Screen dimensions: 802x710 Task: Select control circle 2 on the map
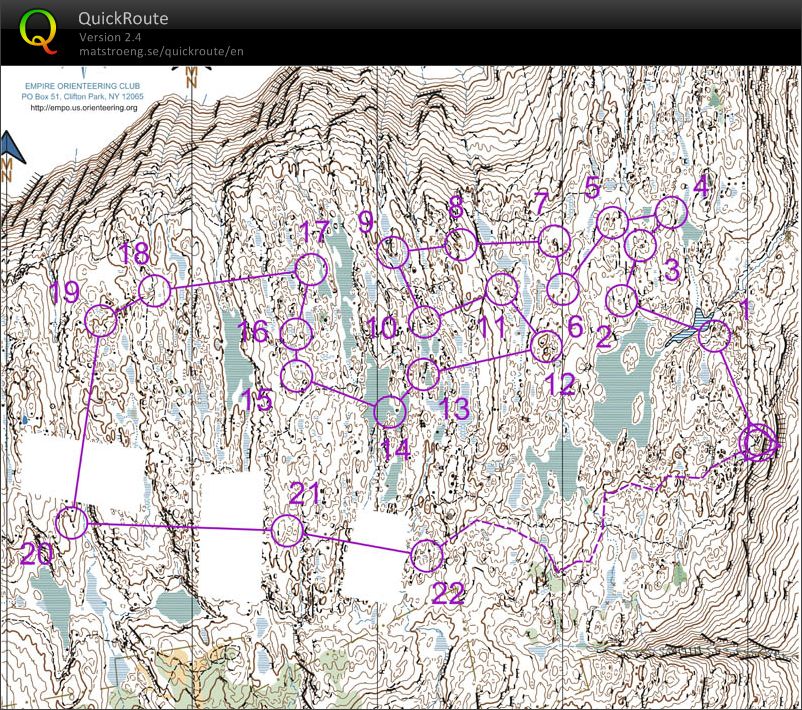pyautogui.click(x=622, y=299)
